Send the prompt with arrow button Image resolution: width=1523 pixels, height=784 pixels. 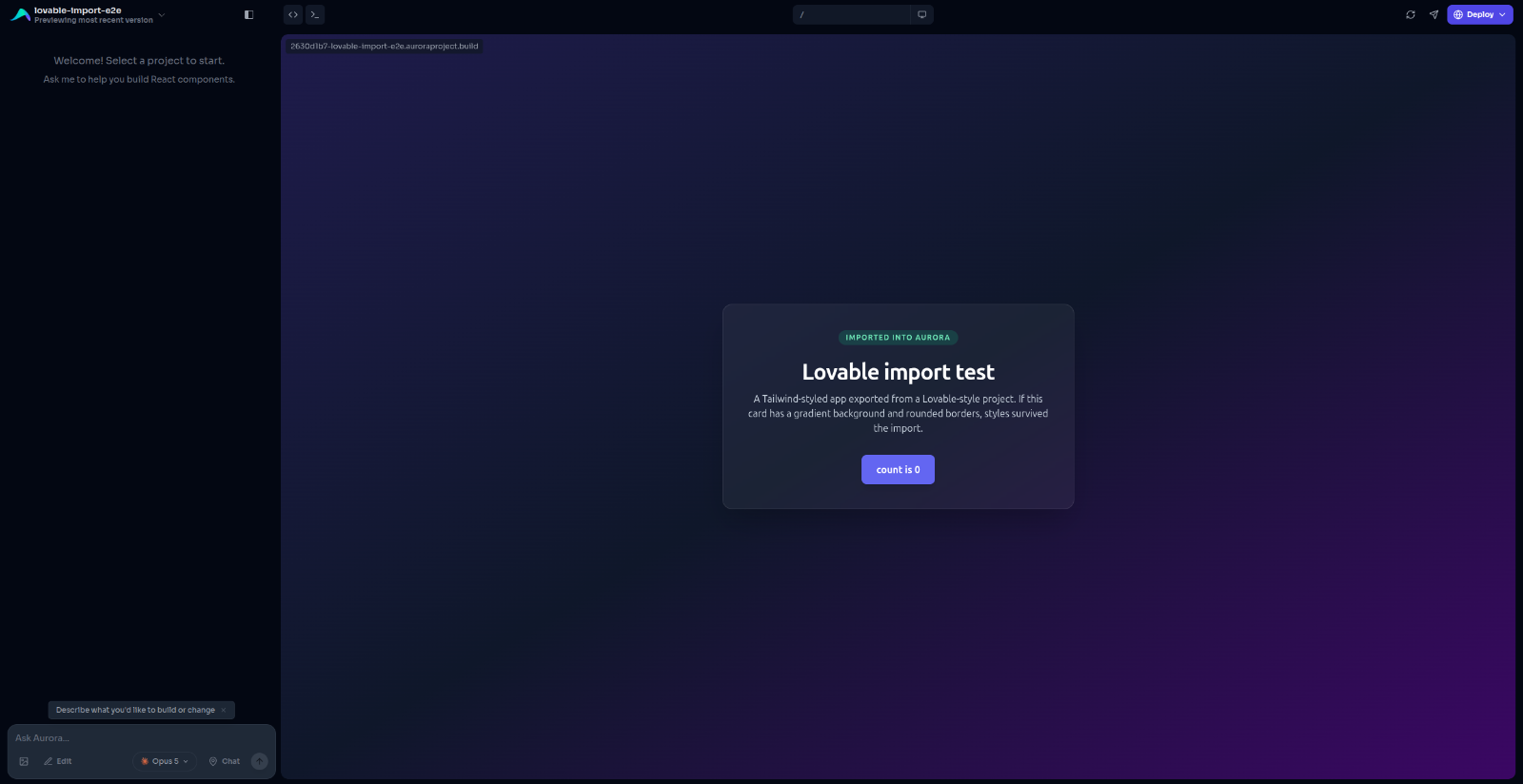(x=259, y=761)
